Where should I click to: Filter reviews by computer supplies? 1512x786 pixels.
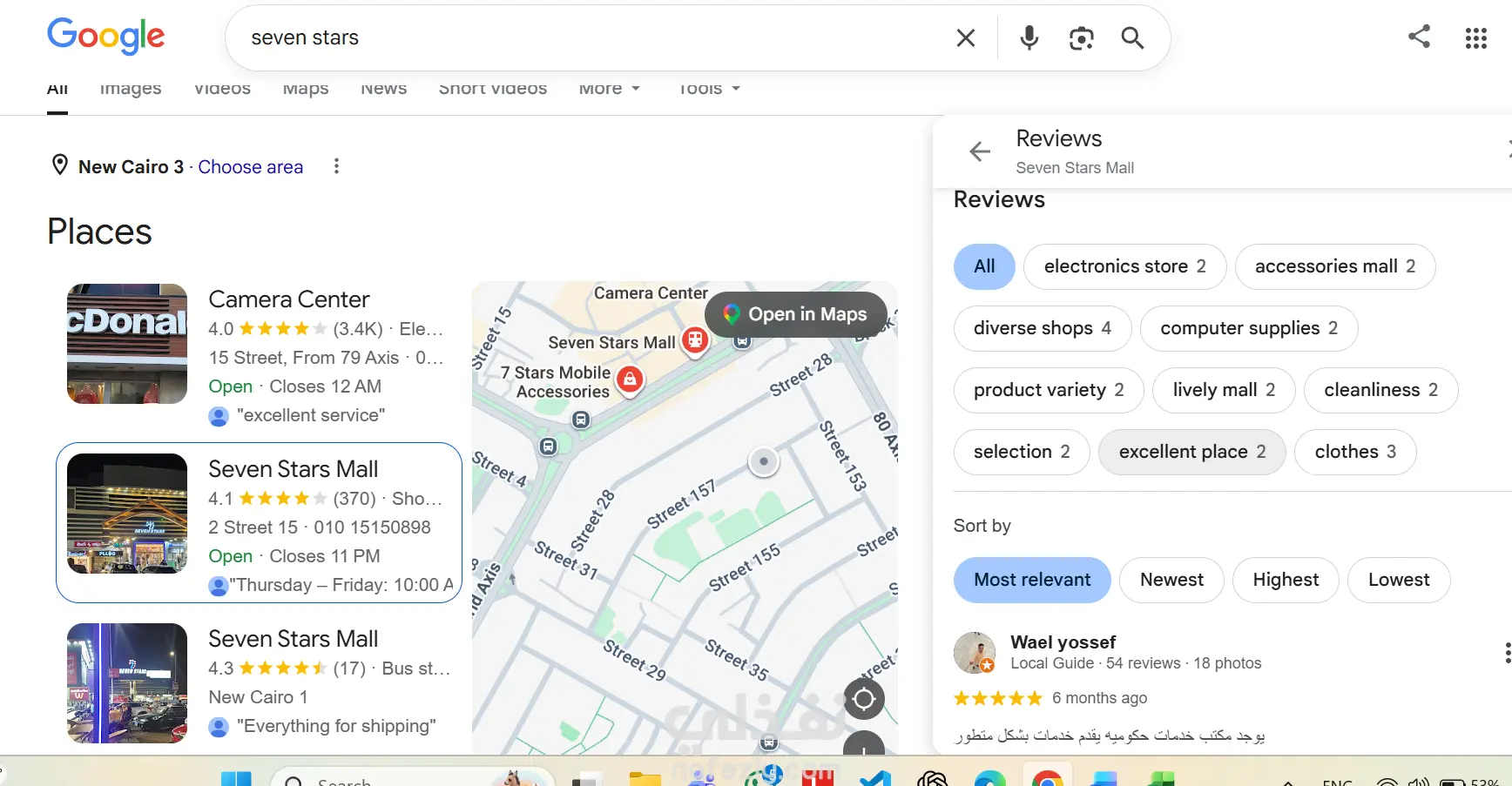(x=1249, y=328)
